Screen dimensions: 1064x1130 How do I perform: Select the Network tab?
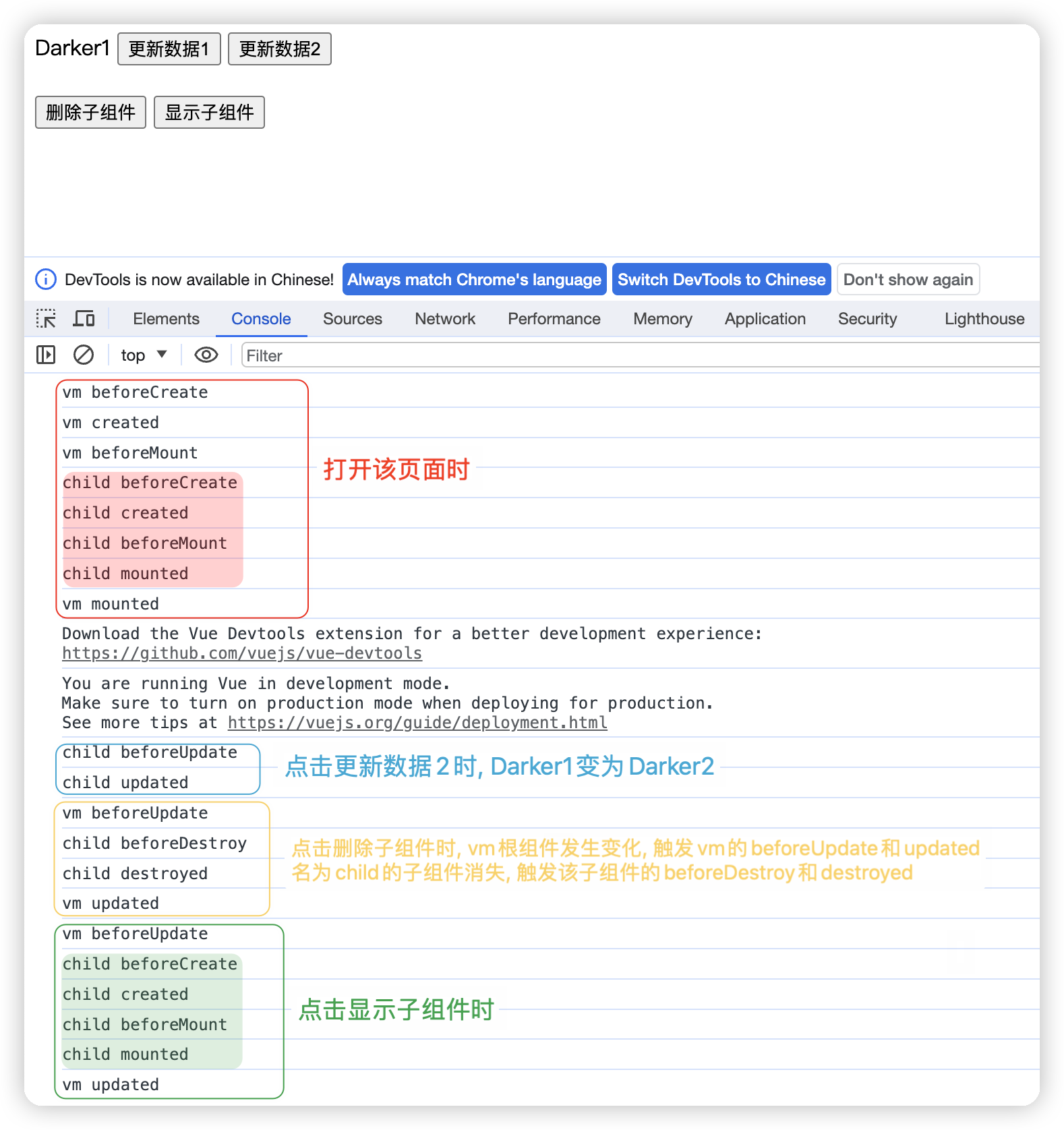point(445,319)
